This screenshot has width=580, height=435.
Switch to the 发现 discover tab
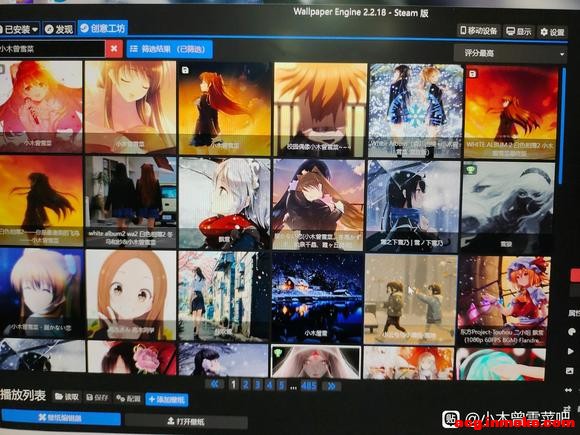tap(59, 29)
